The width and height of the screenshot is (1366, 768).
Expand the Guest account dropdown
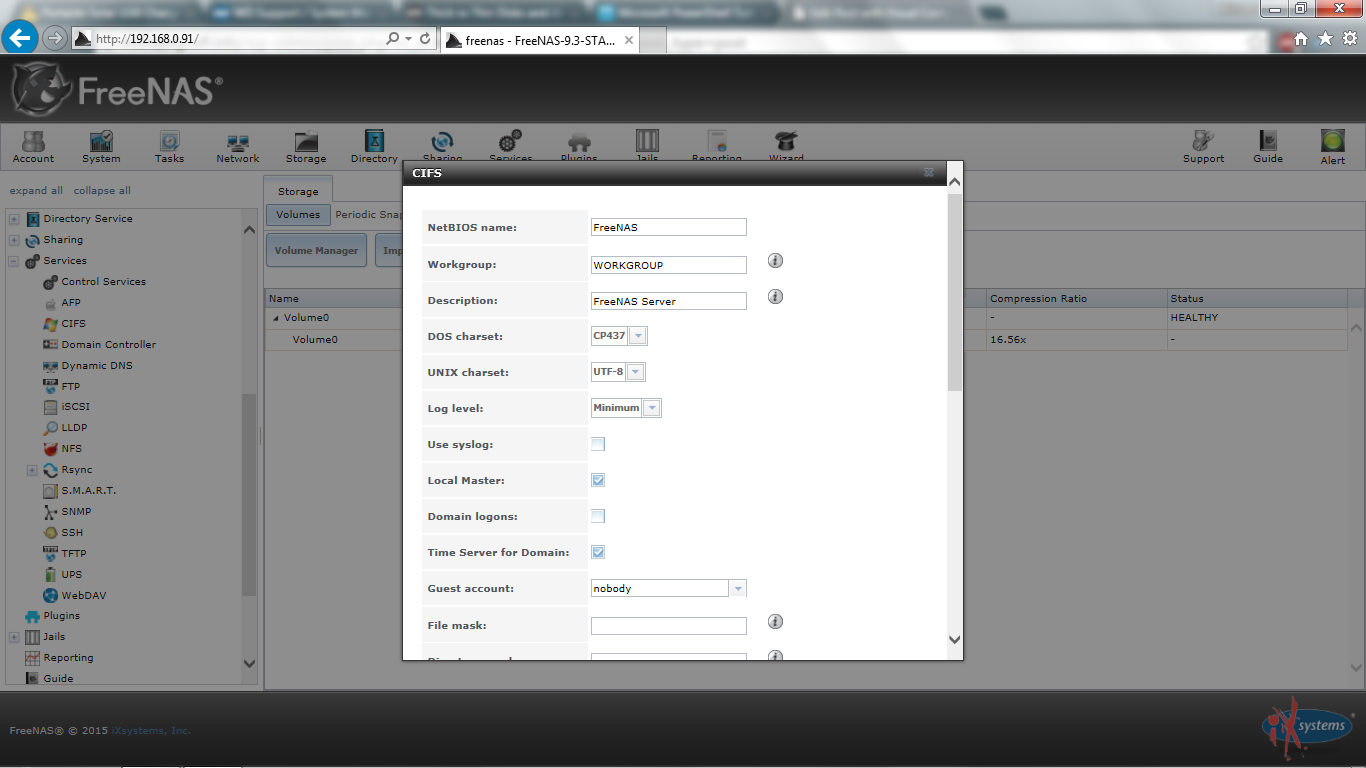[738, 589]
